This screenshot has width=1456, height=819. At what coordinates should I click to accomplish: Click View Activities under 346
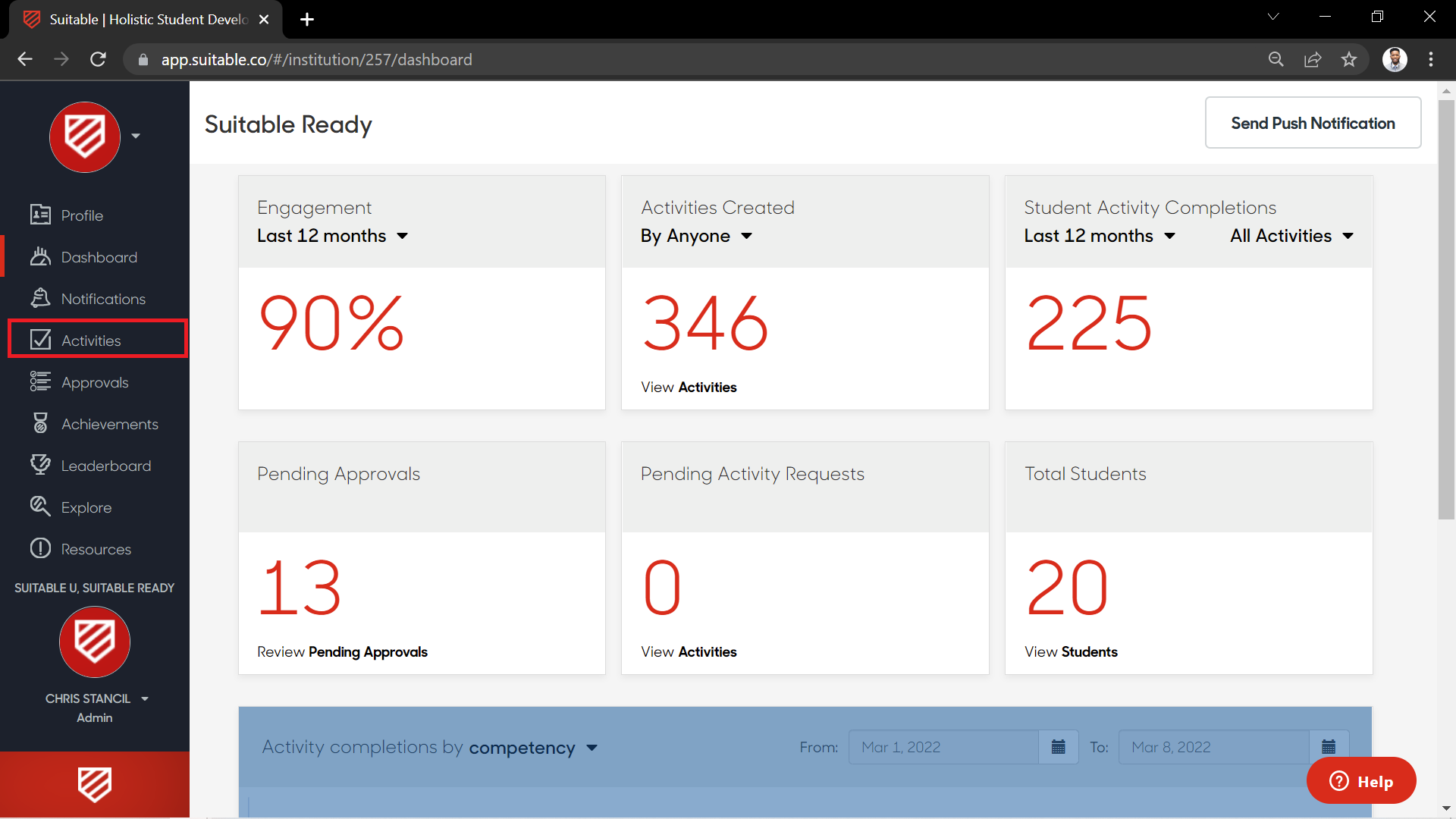(x=688, y=387)
